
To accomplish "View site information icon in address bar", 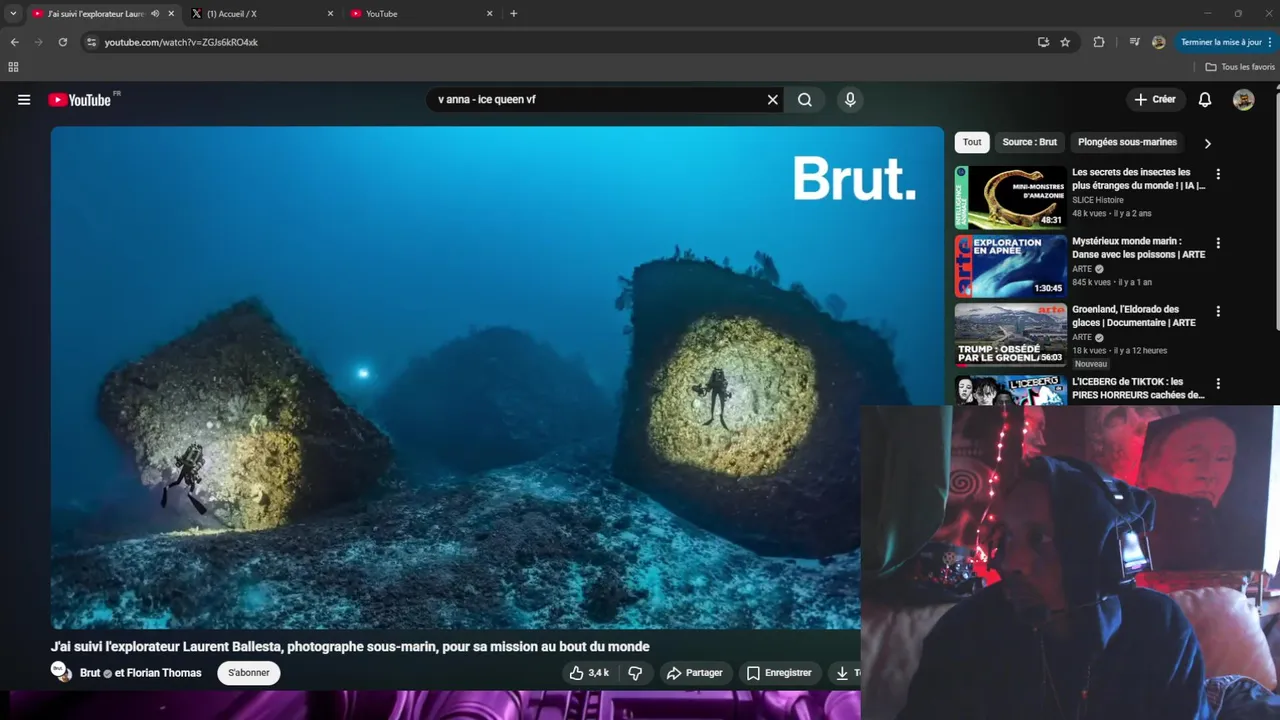I will [x=91, y=42].
